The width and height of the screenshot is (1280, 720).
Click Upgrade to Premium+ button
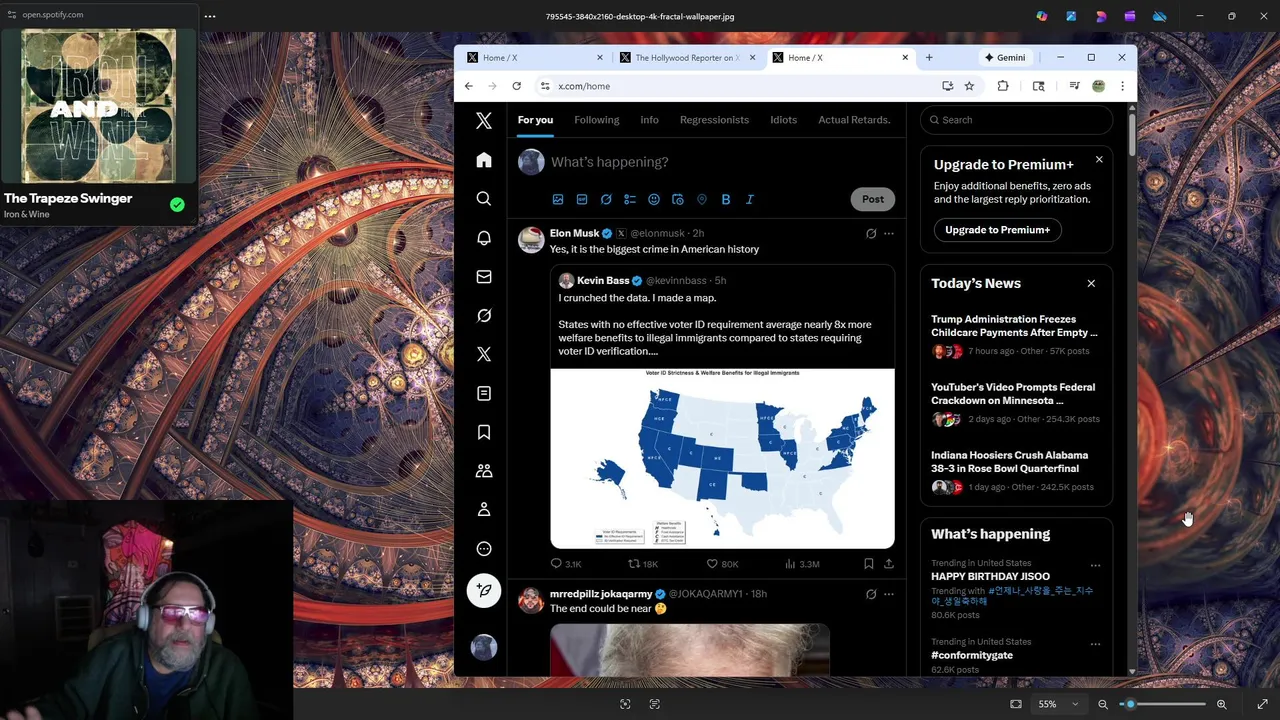[998, 230]
